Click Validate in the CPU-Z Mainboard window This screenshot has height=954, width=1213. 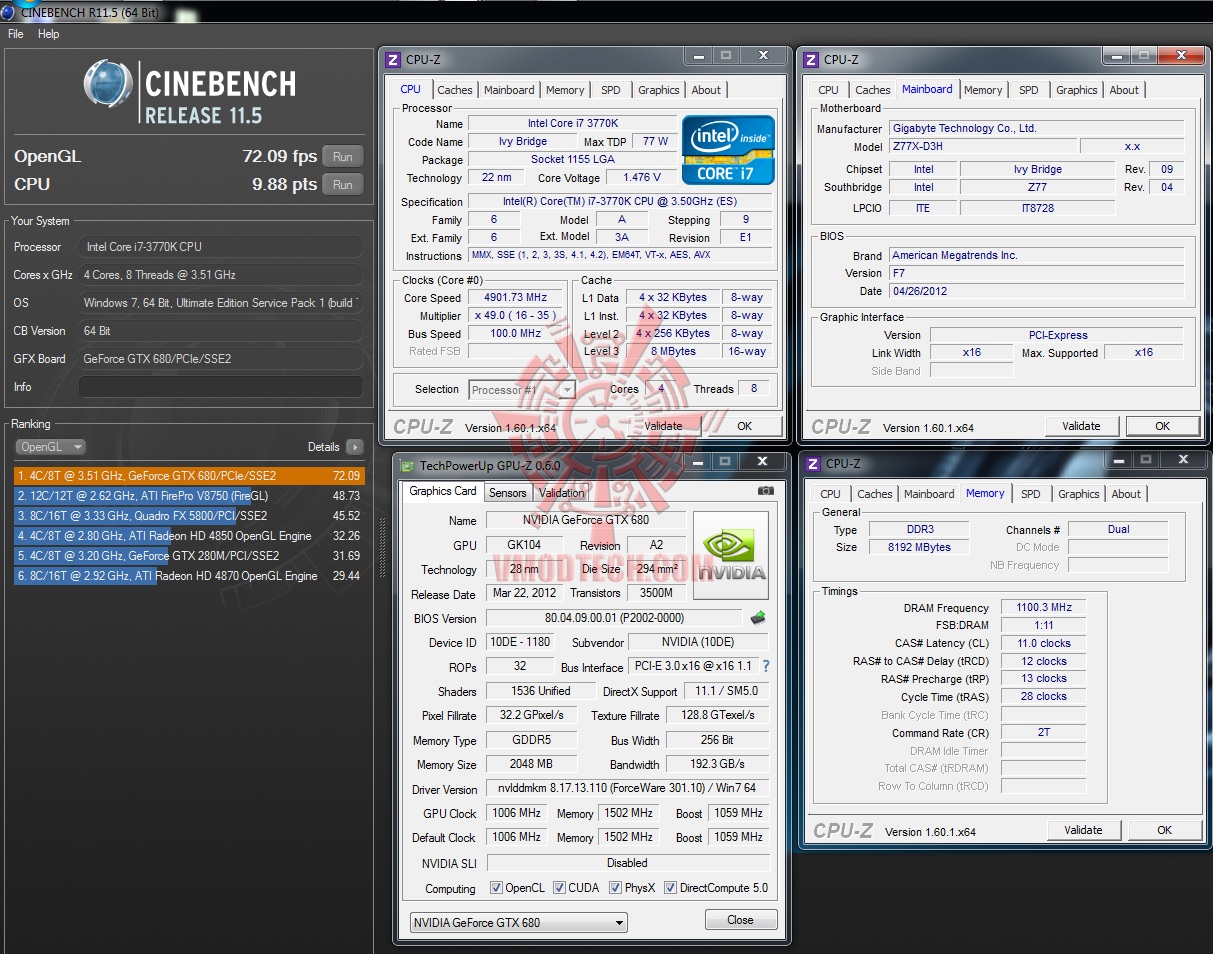pyautogui.click(x=1081, y=426)
